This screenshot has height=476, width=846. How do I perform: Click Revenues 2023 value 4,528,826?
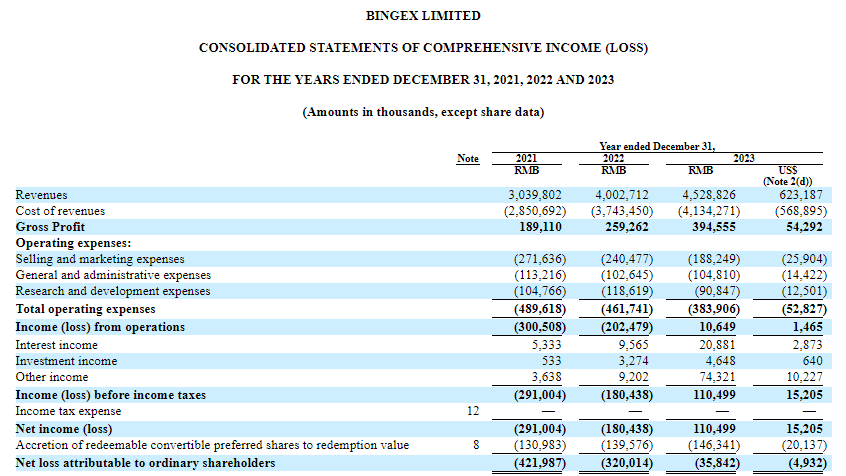[x=708, y=195]
